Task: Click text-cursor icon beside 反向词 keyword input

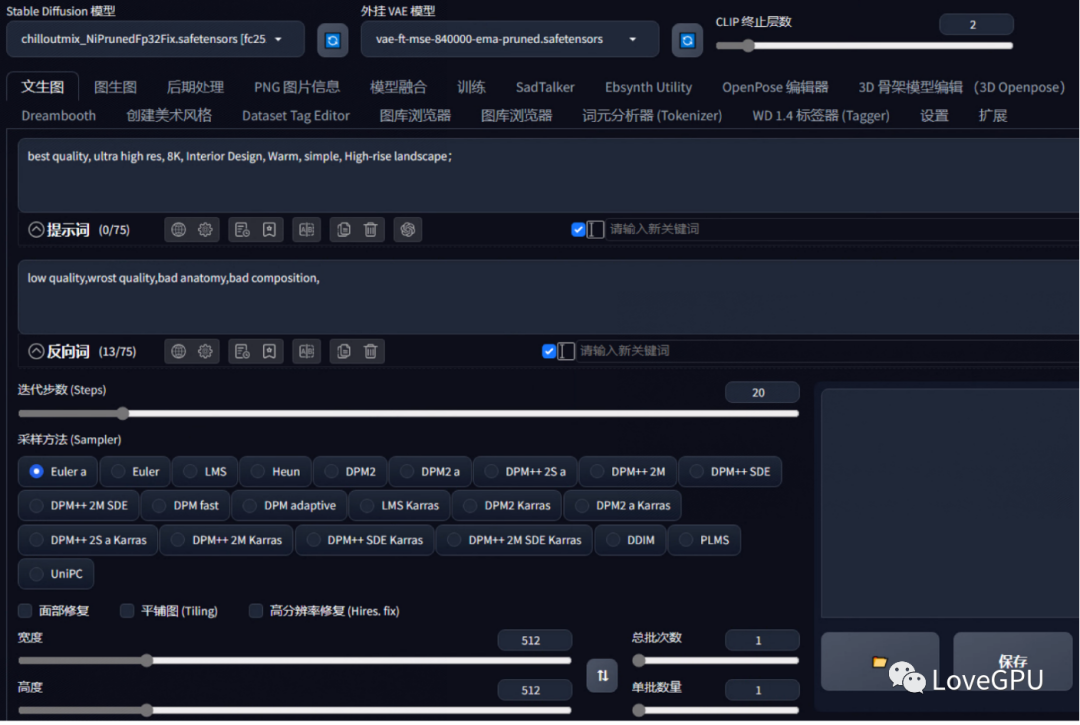Action: pyautogui.click(x=566, y=351)
